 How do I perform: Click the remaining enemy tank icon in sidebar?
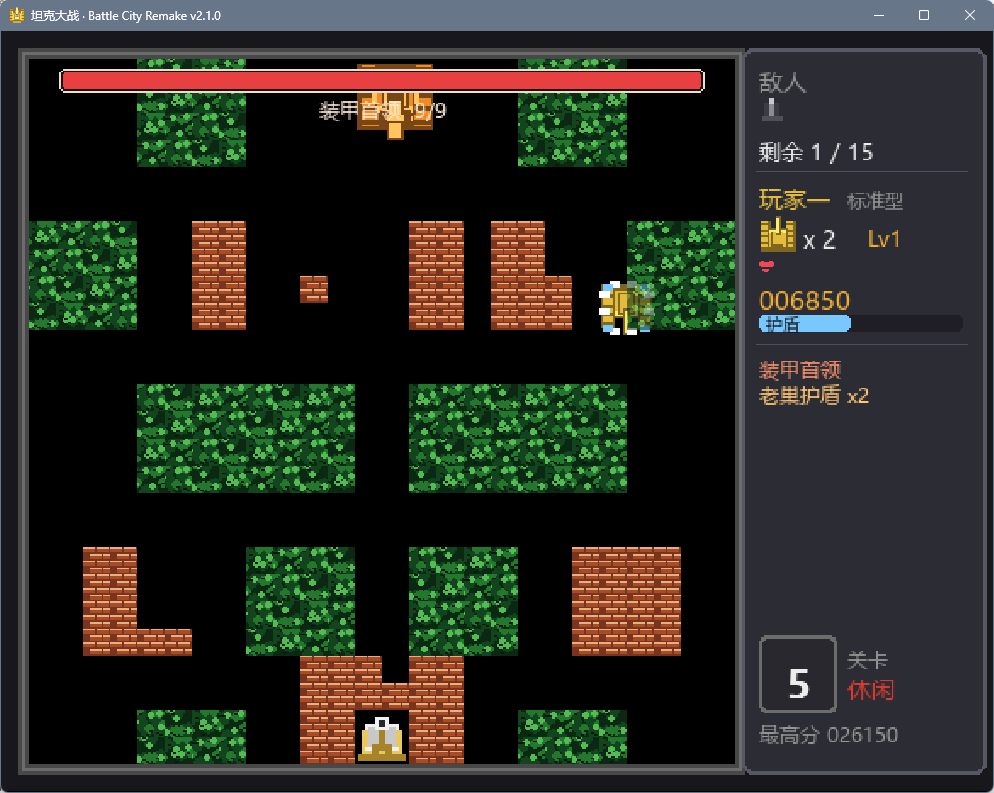click(x=771, y=109)
